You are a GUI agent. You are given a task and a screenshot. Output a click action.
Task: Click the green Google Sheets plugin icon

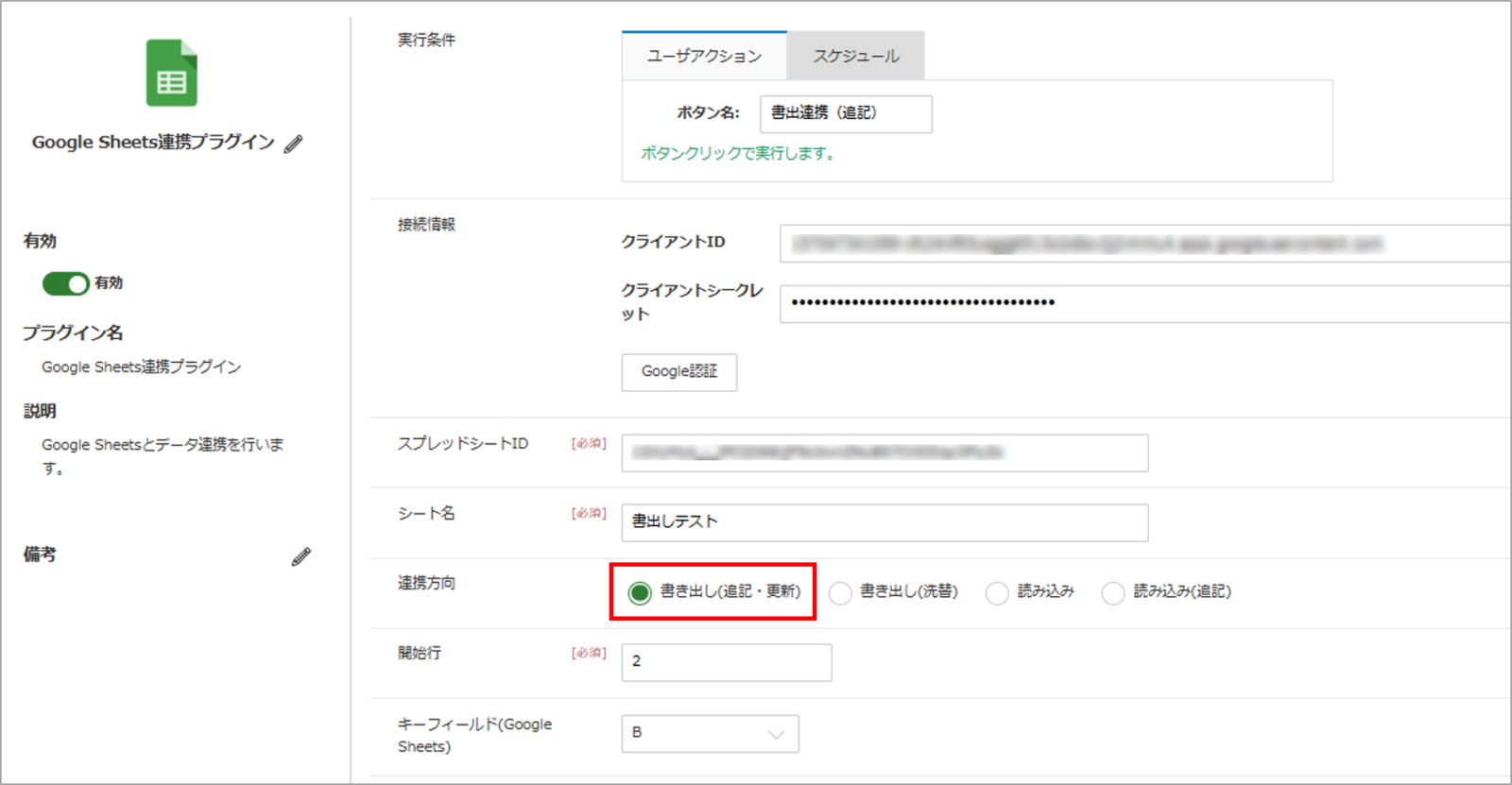[x=171, y=73]
